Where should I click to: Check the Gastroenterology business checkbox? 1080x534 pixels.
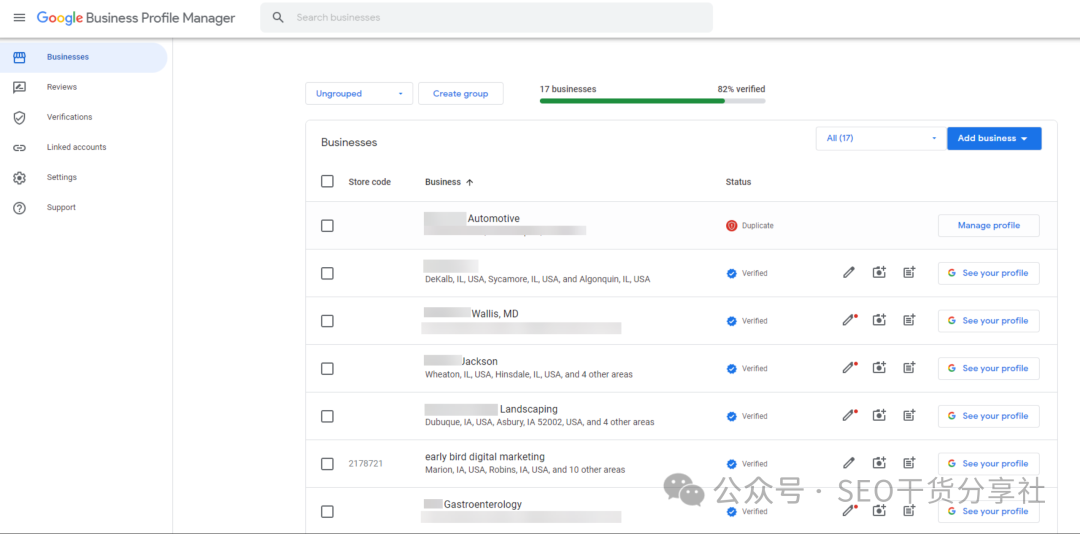(x=327, y=511)
